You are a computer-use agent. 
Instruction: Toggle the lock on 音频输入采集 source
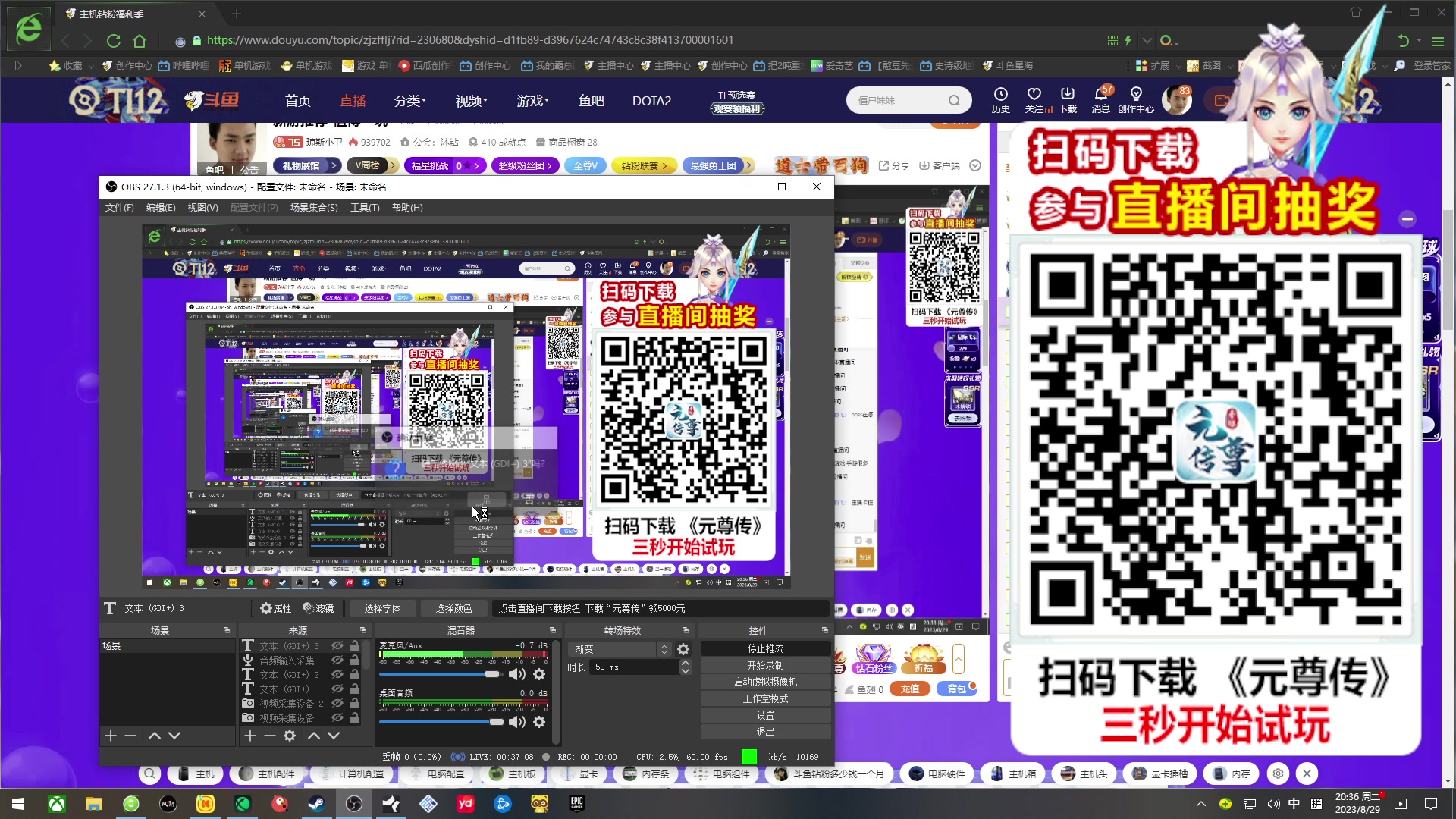pyautogui.click(x=355, y=660)
